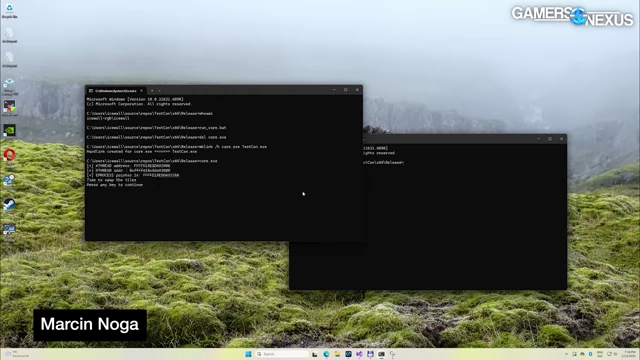Viewport: 640px width, 360px height.
Task: Open the terminal new-tab dropdown arrow
Action: click(x=160, y=91)
